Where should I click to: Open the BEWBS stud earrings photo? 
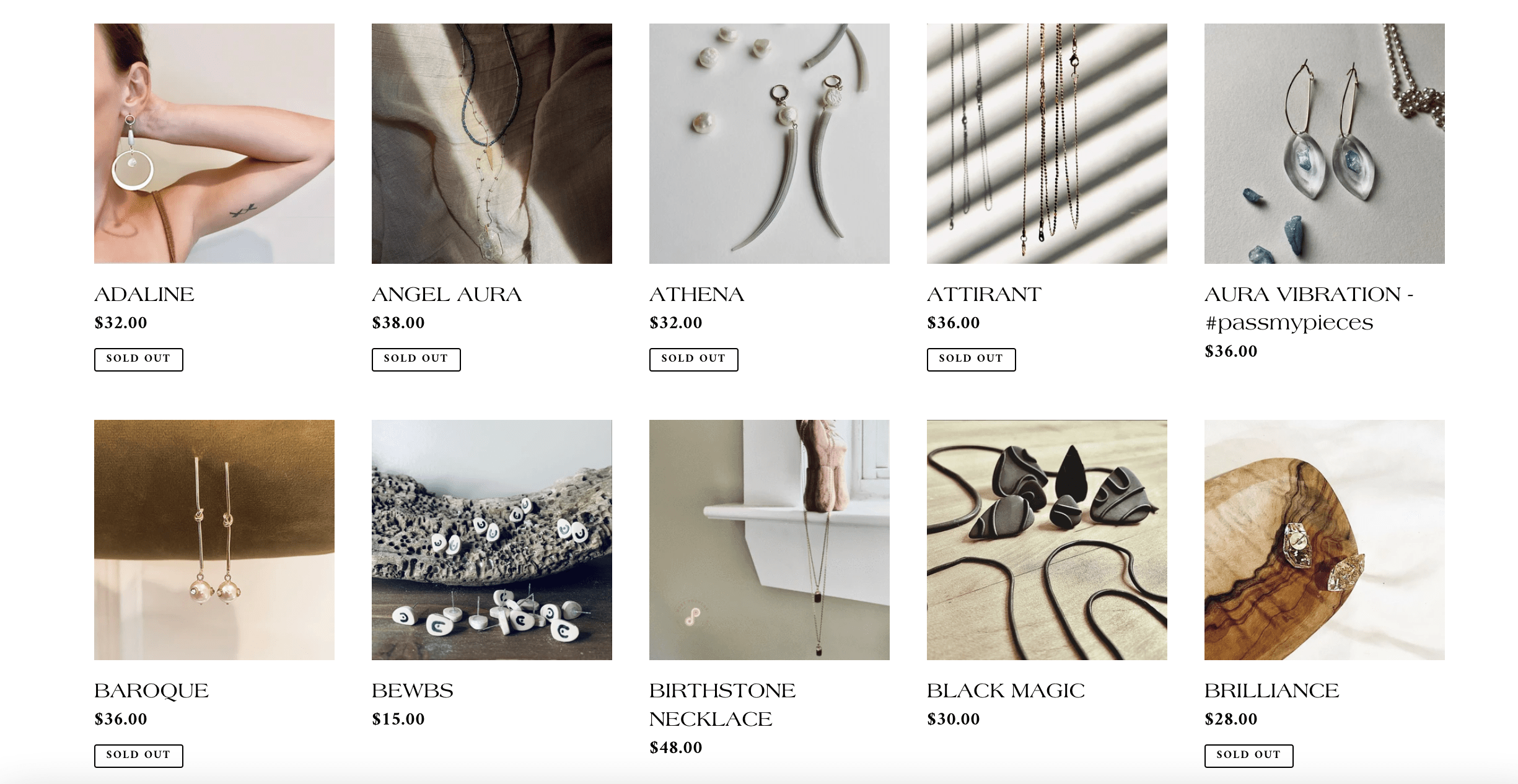492,540
